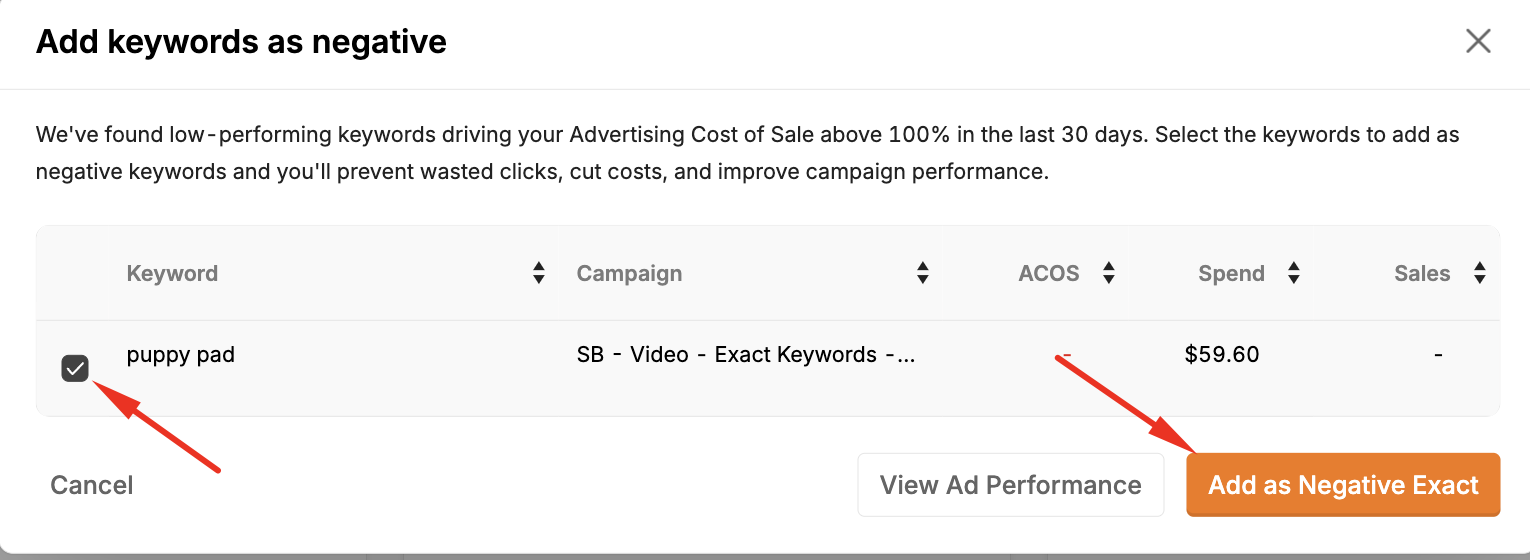
Task: Click the Spend column header text
Action: click(1231, 273)
